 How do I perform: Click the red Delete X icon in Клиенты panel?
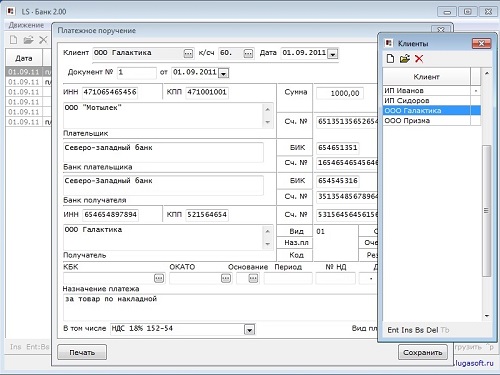pyautogui.click(x=419, y=59)
